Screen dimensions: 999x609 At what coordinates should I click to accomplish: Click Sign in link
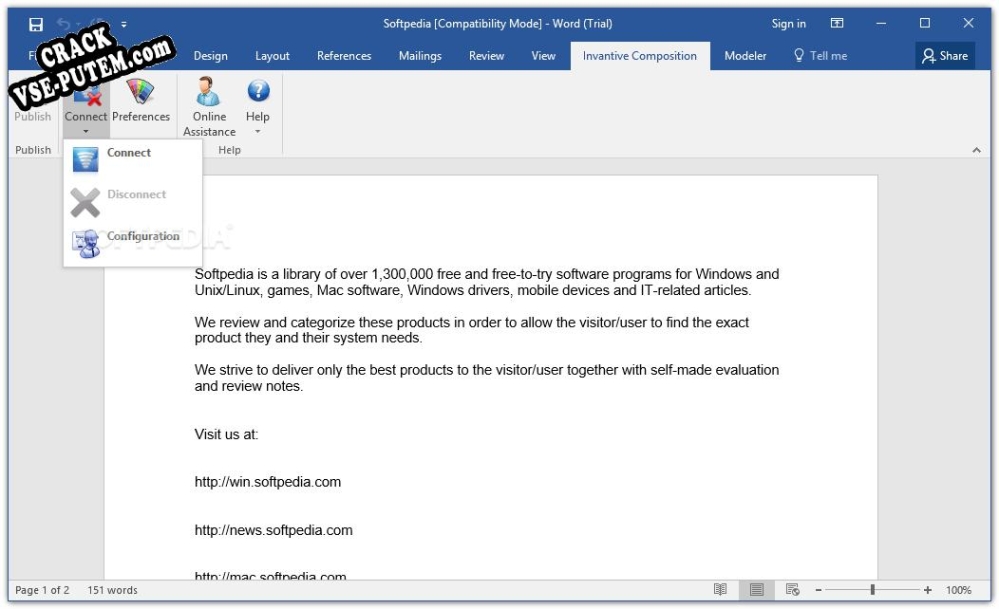[788, 24]
